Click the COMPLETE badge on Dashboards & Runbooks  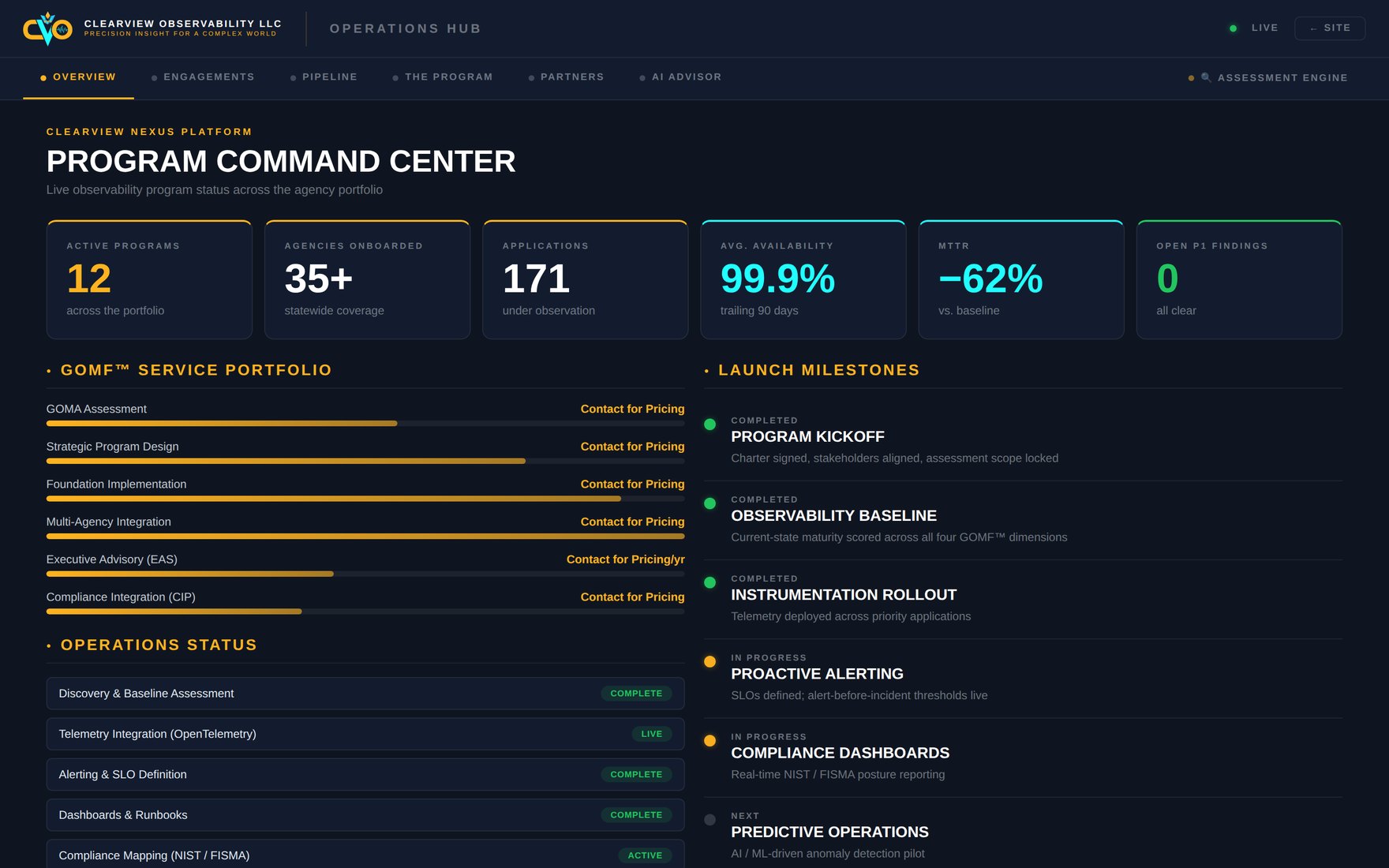[x=636, y=815]
